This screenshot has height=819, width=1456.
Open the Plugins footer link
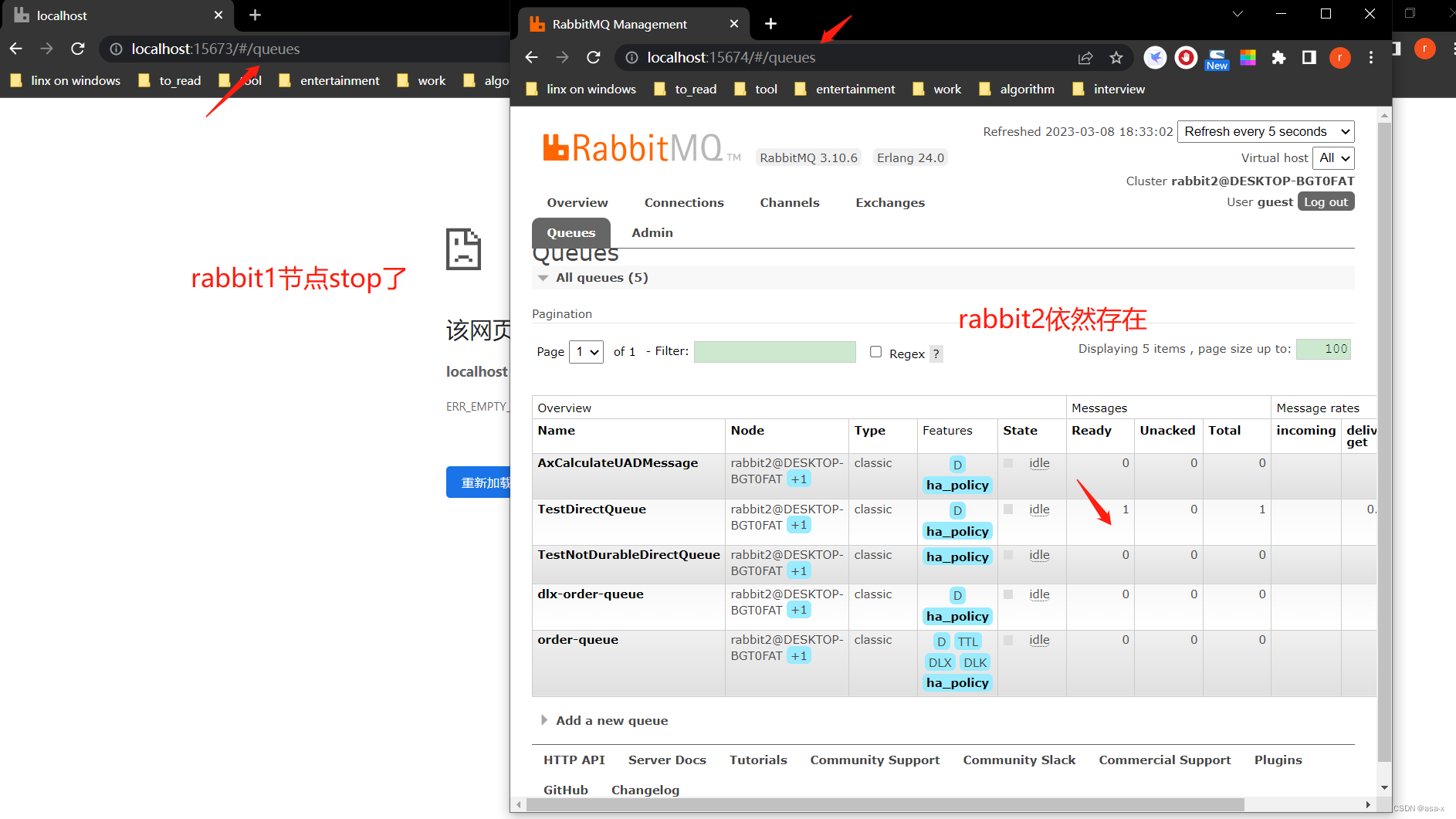coord(1278,760)
